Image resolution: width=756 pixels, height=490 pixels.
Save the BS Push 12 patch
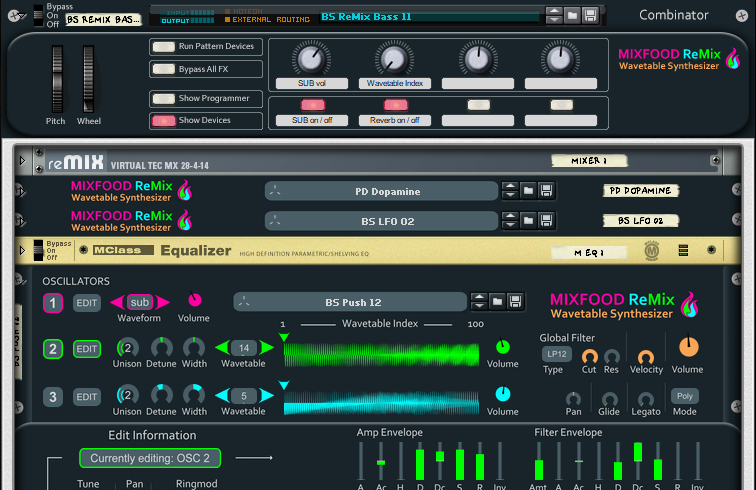click(515, 302)
